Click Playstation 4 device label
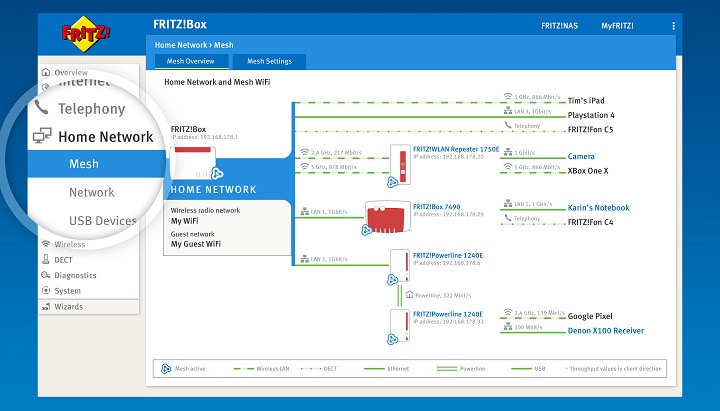The width and height of the screenshot is (720, 411). (591, 115)
